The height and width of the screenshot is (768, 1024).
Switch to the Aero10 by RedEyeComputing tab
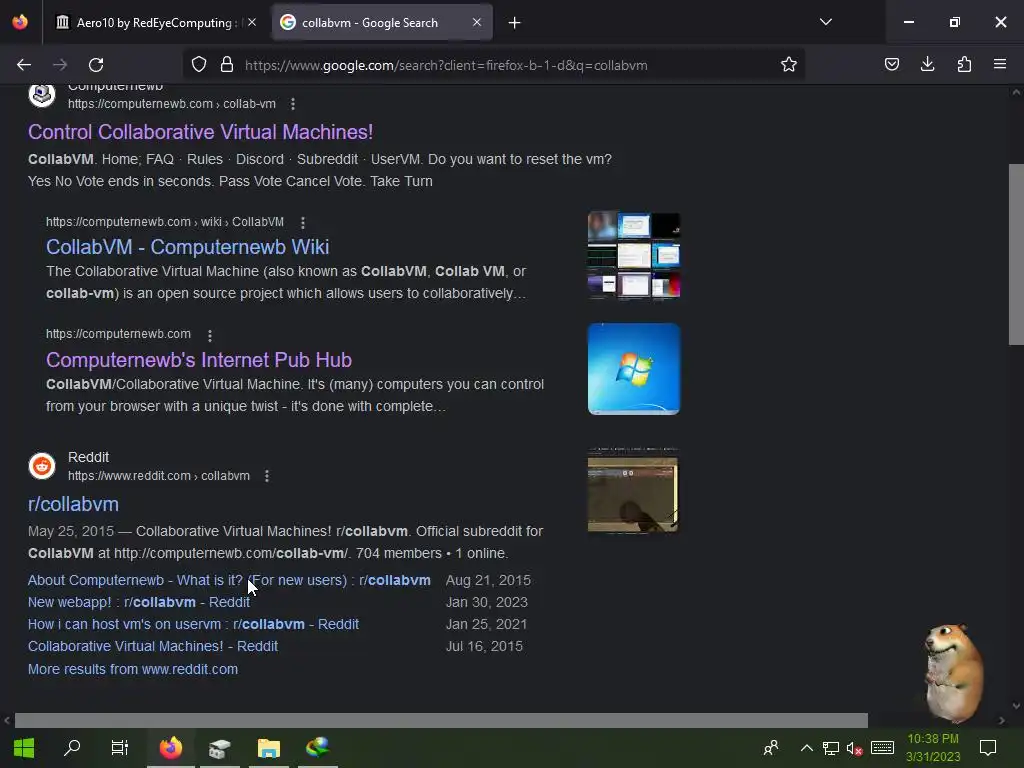pyautogui.click(x=155, y=23)
